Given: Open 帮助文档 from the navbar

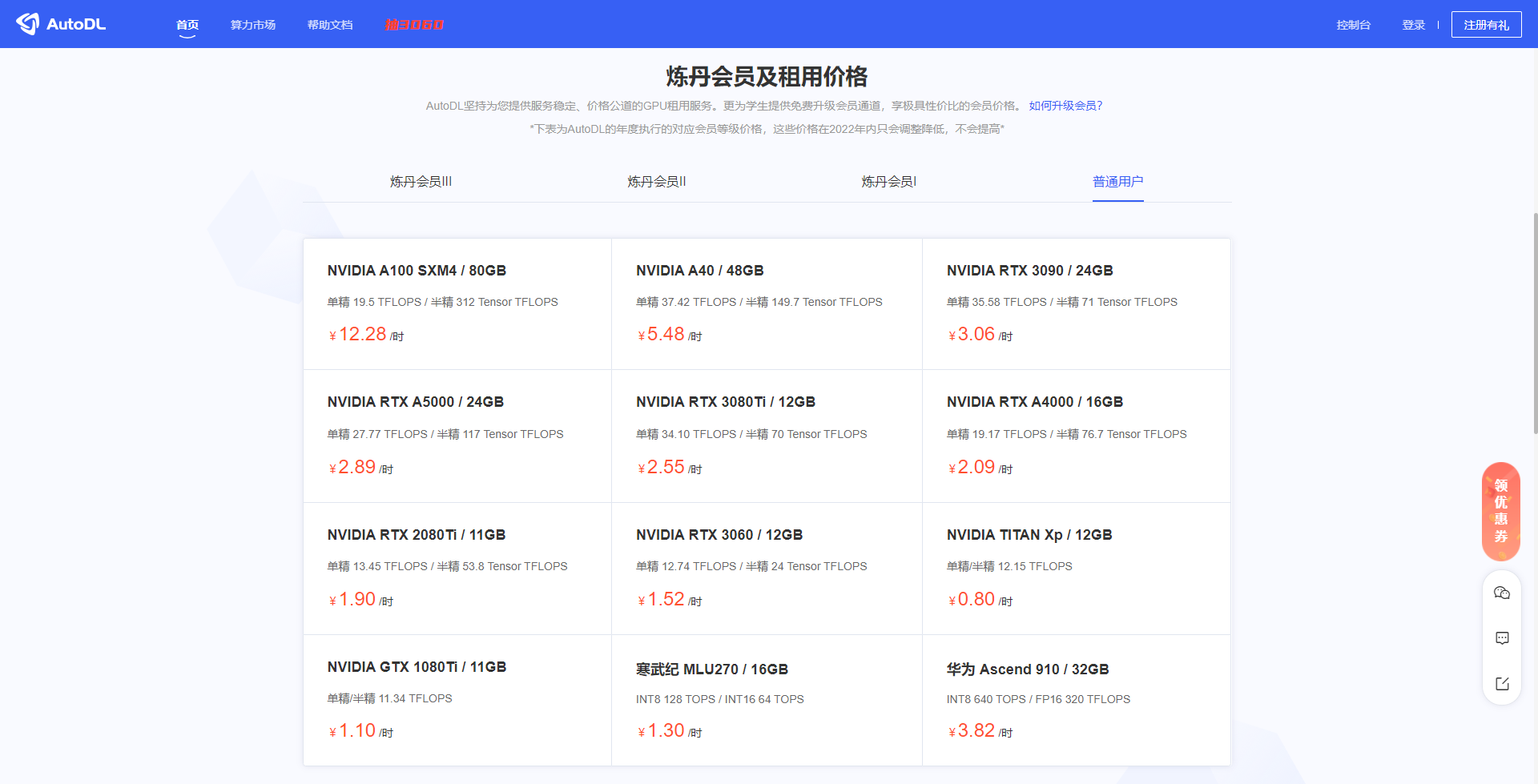Looking at the screenshot, I should click(330, 25).
